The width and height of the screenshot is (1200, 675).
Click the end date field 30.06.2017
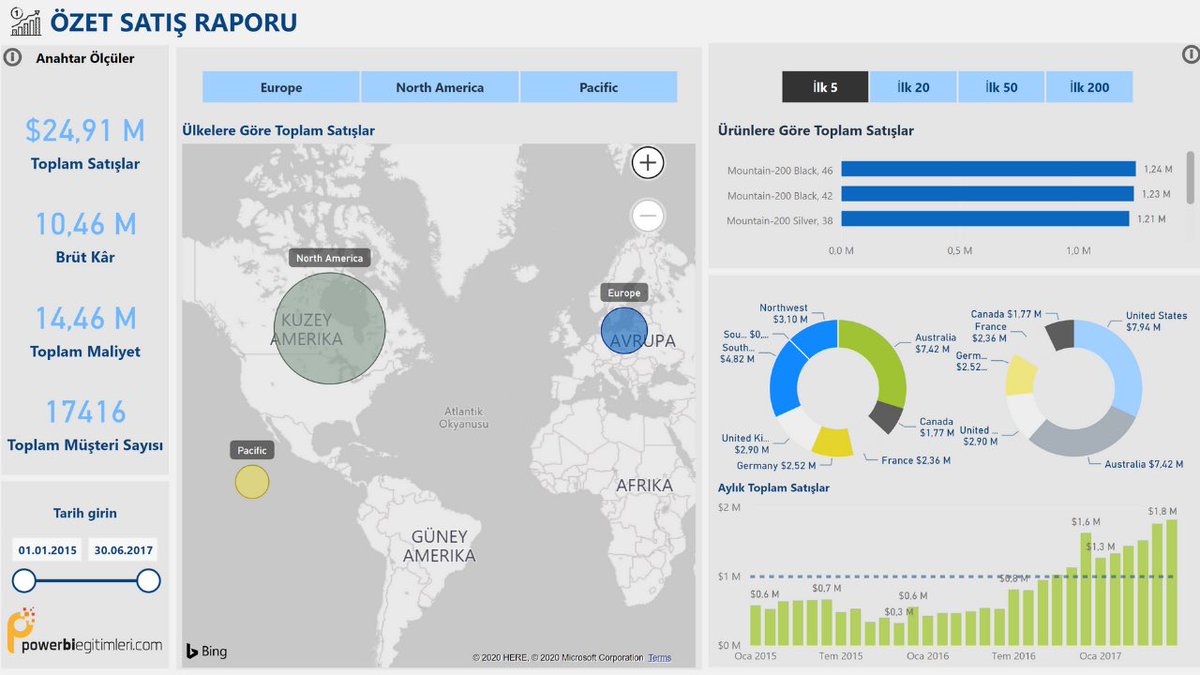(x=122, y=550)
